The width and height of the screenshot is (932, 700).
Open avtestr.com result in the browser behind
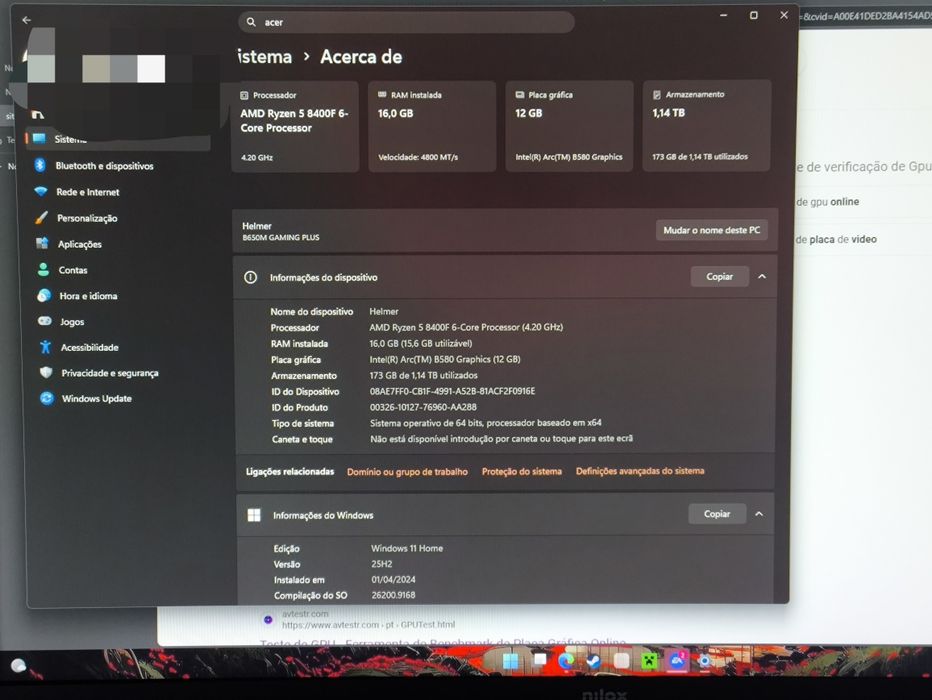tap(369, 625)
